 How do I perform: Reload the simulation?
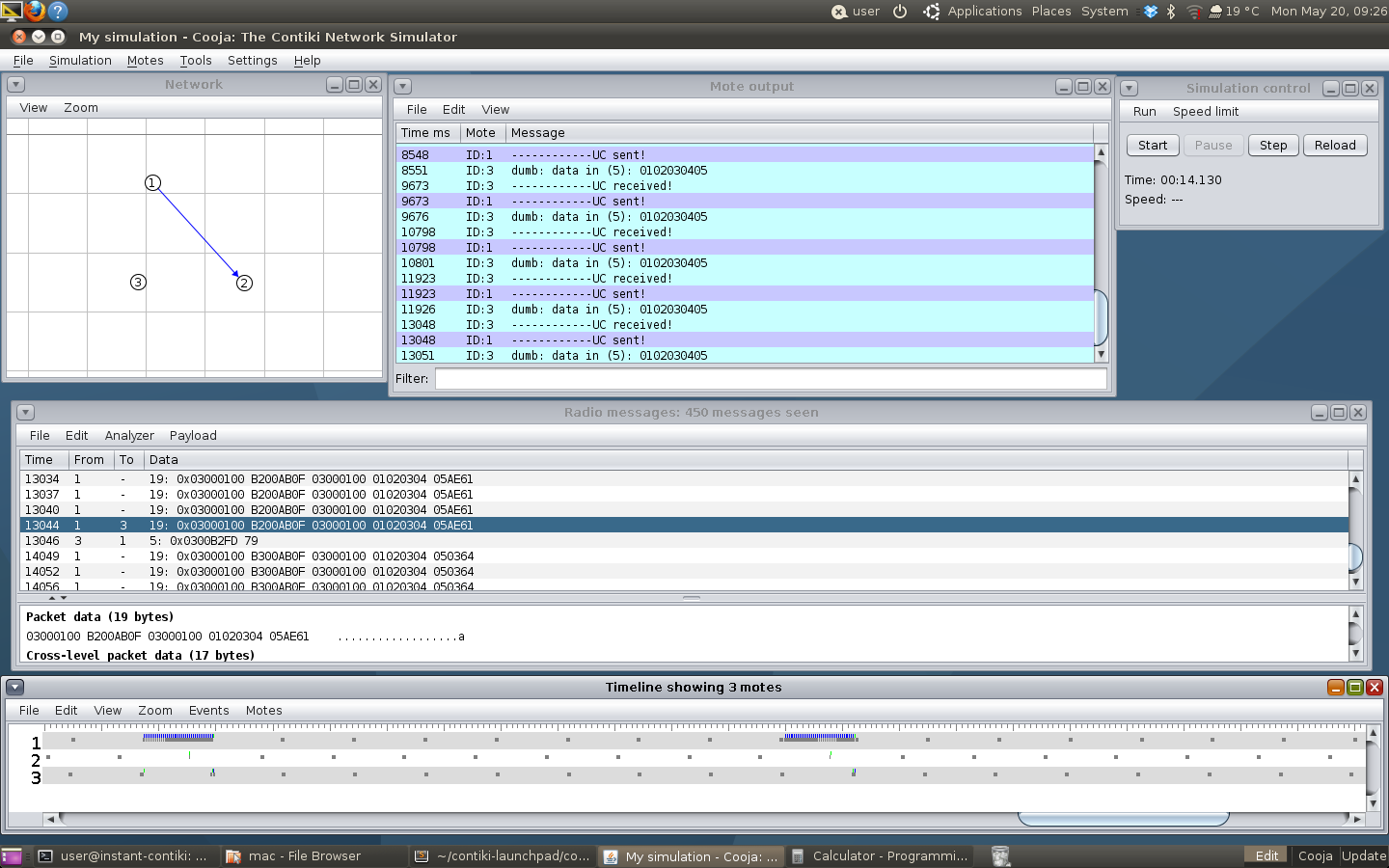pyautogui.click(x=1335, y=146)
